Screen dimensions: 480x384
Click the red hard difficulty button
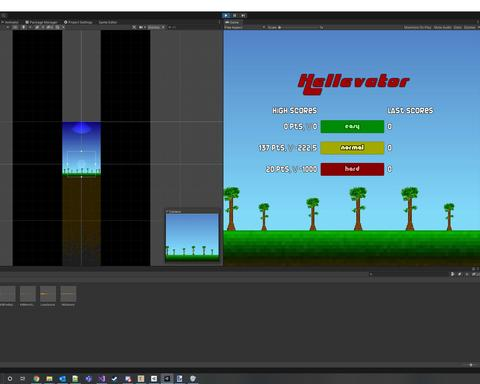[x=352, y=169]
